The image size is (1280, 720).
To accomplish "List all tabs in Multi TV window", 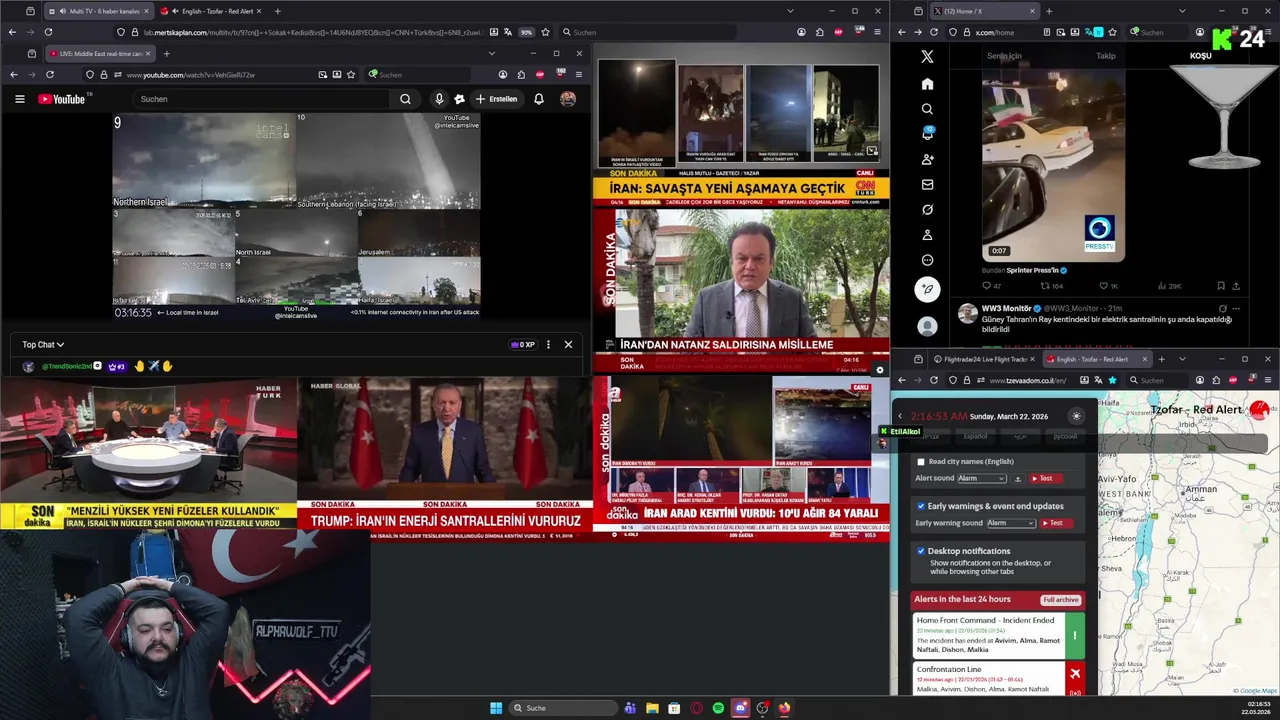I will click(790, 11).
